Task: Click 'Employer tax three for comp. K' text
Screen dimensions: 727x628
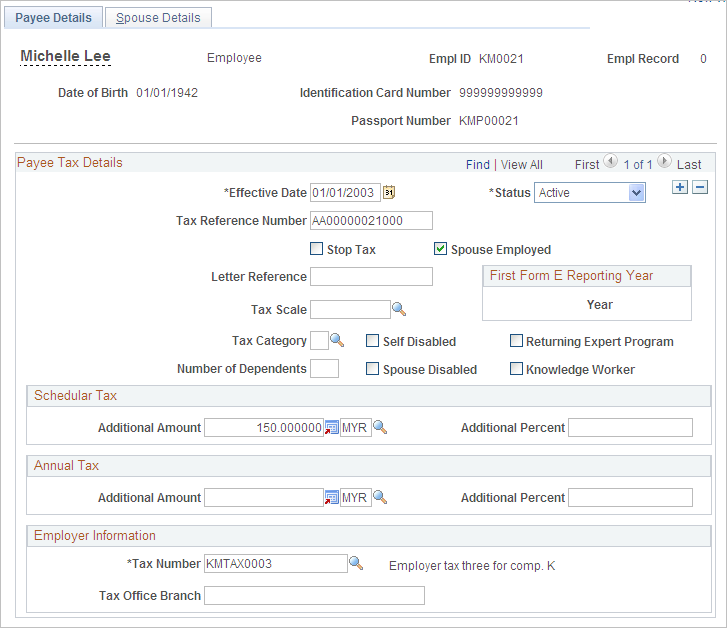Action: (472, 566)
